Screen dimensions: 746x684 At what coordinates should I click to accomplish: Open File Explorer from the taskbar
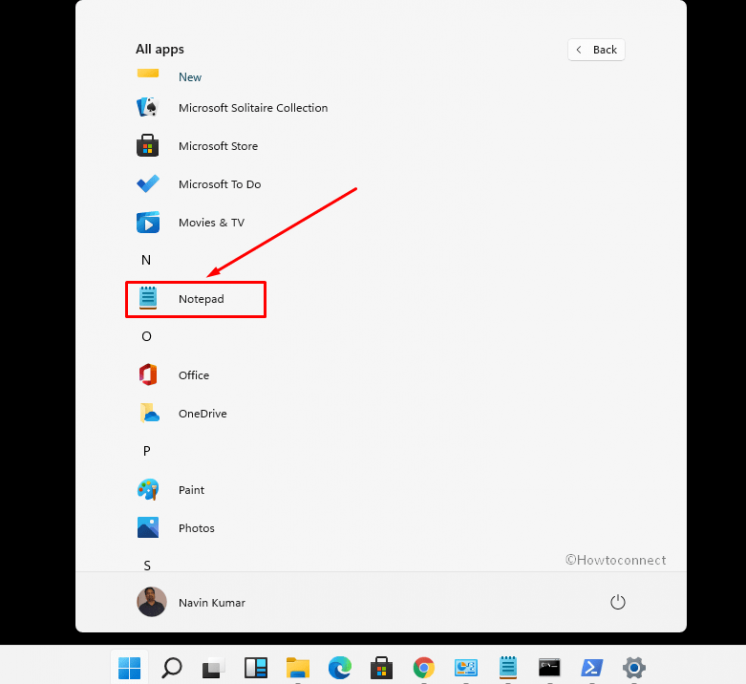click(x=298, y=668)
